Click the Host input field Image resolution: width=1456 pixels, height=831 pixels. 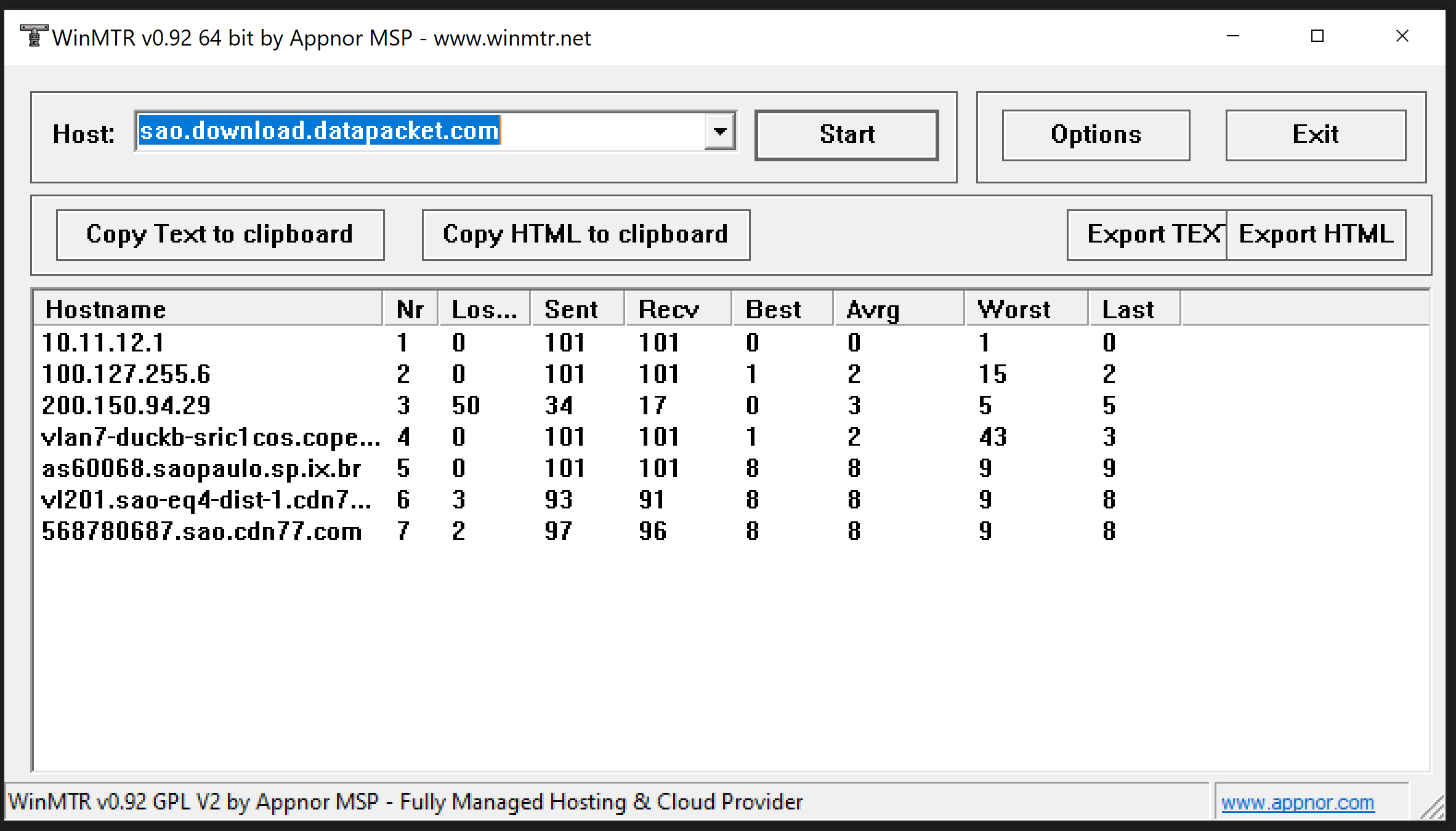pyautogui.click(x=420, y=132)
